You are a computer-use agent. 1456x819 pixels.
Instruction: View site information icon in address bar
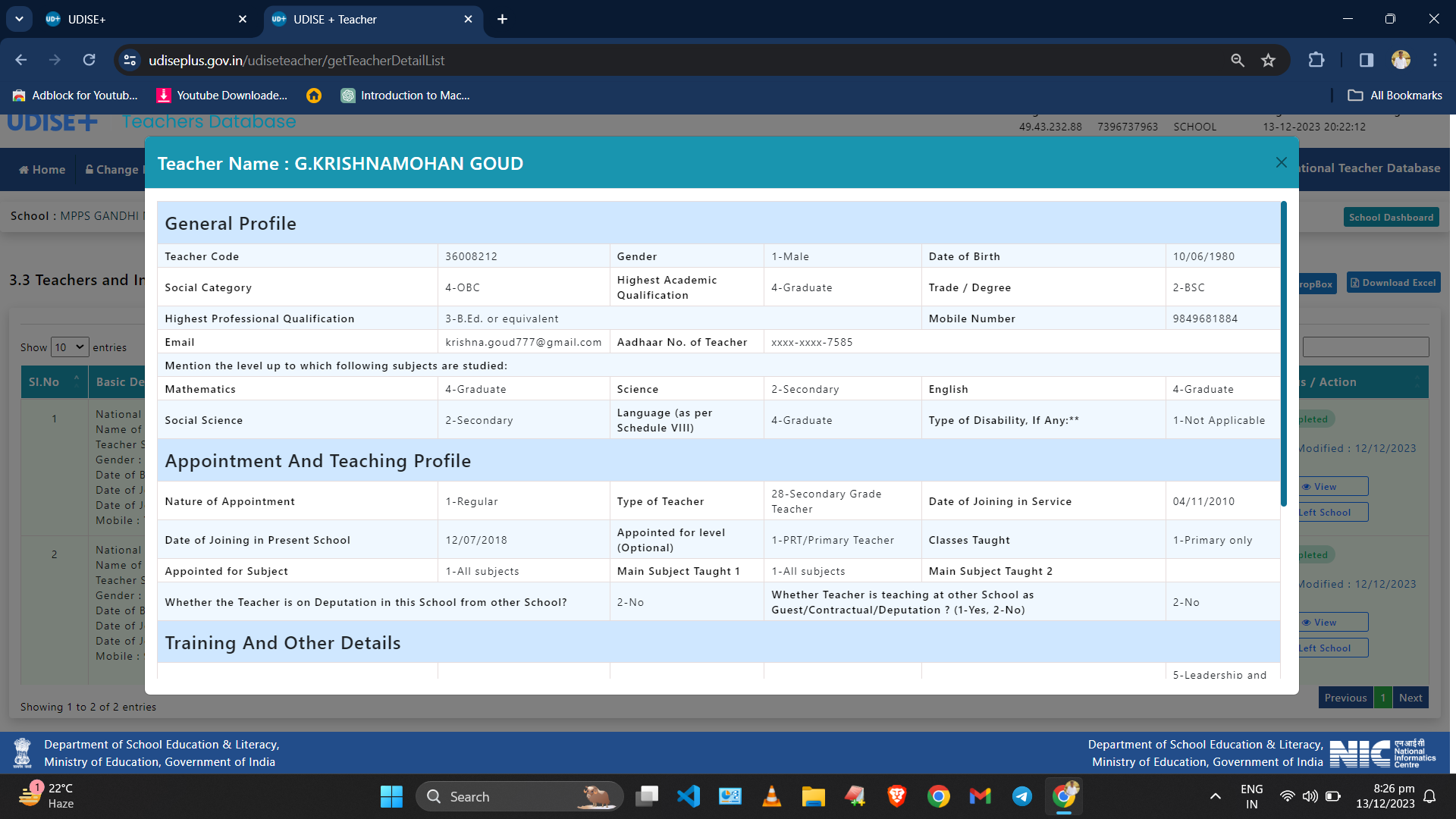click(x=130, y=61)
